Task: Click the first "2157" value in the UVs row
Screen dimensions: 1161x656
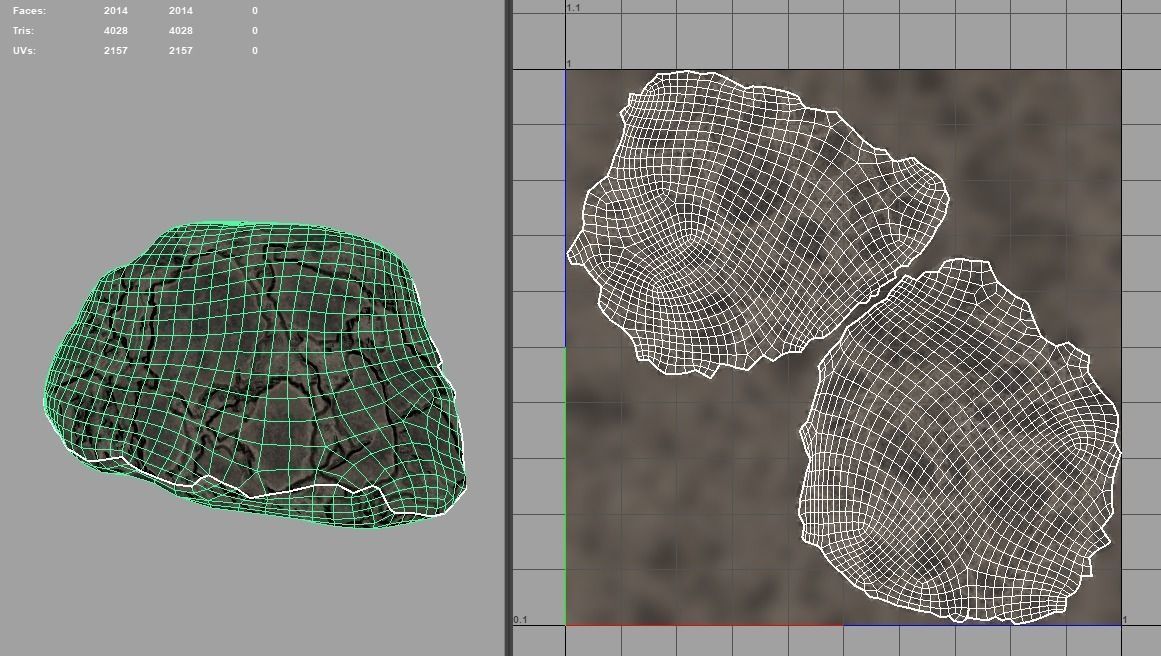Action: tap(116, 50)
